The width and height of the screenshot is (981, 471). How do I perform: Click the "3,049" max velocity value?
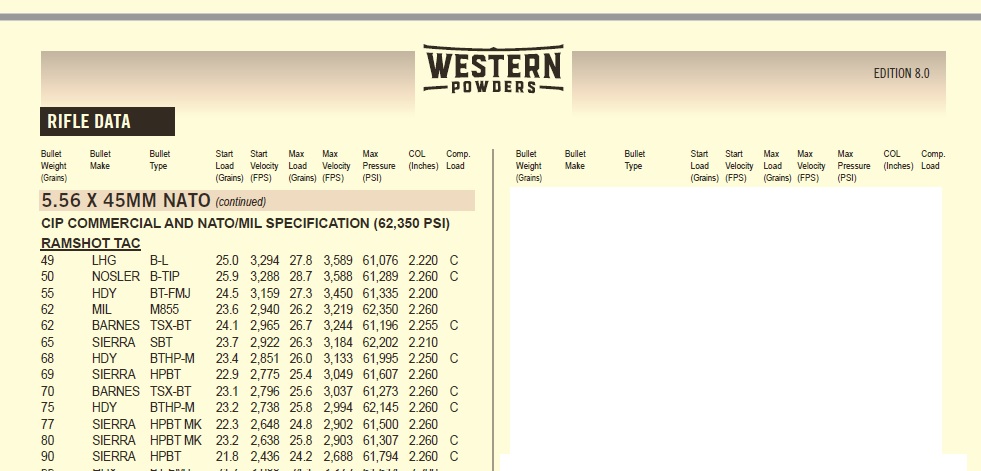coord(338,375)
